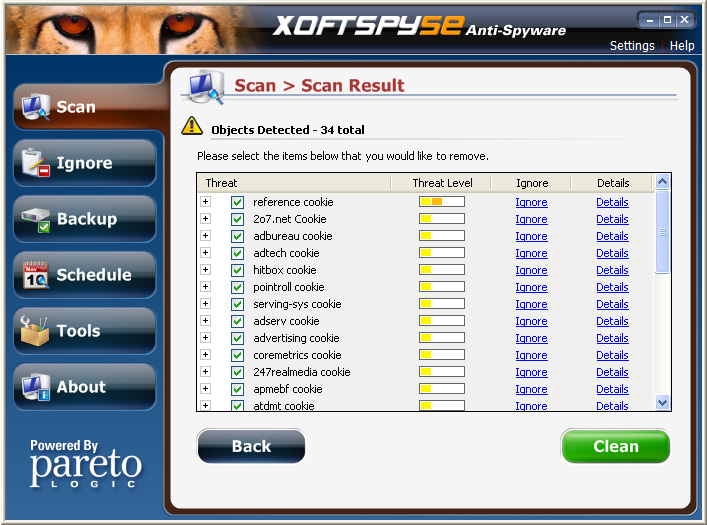
Task: Open the Help menu
Action: pos(682,46)
